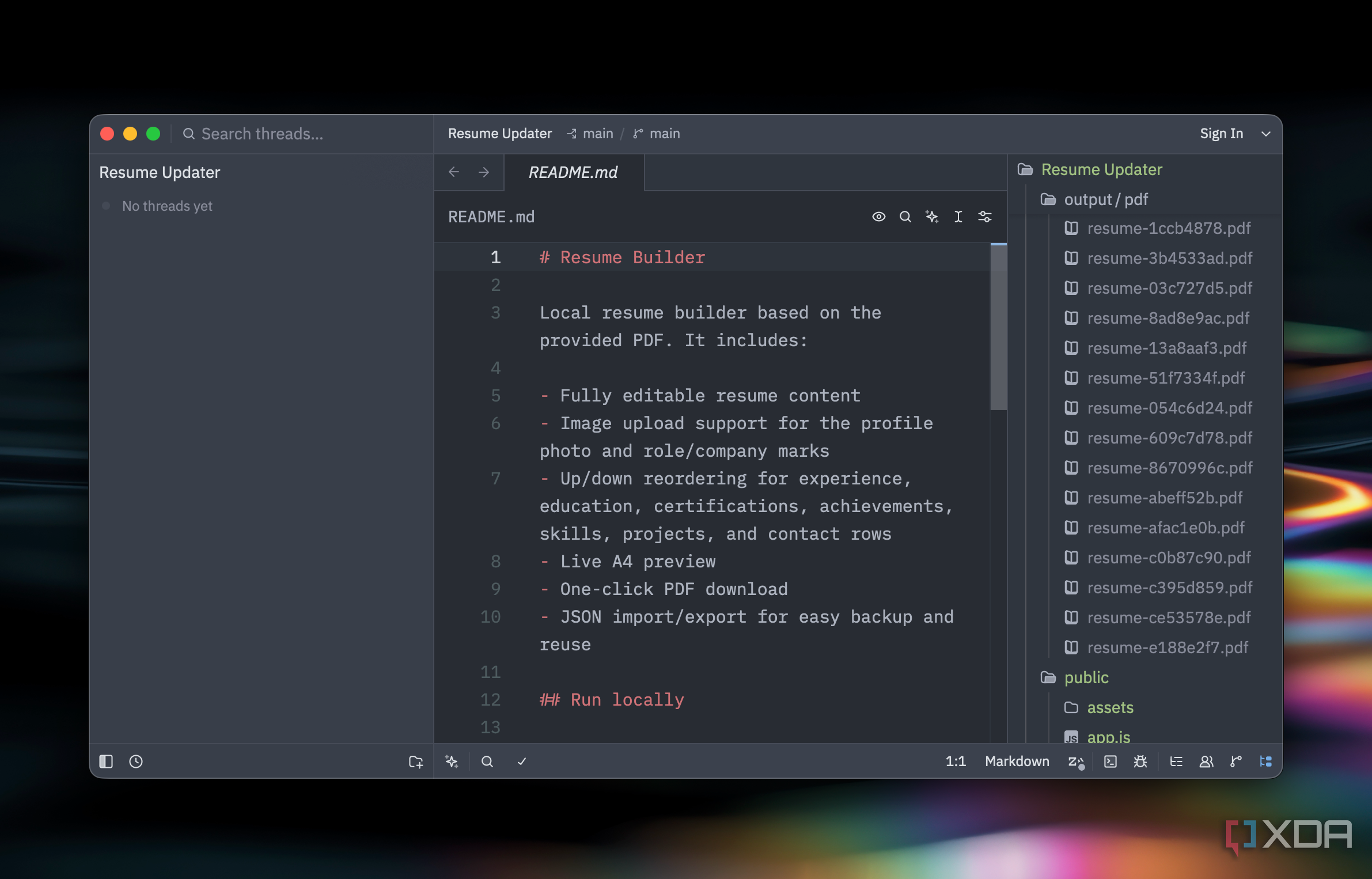Go back with the left arrow

454,172
